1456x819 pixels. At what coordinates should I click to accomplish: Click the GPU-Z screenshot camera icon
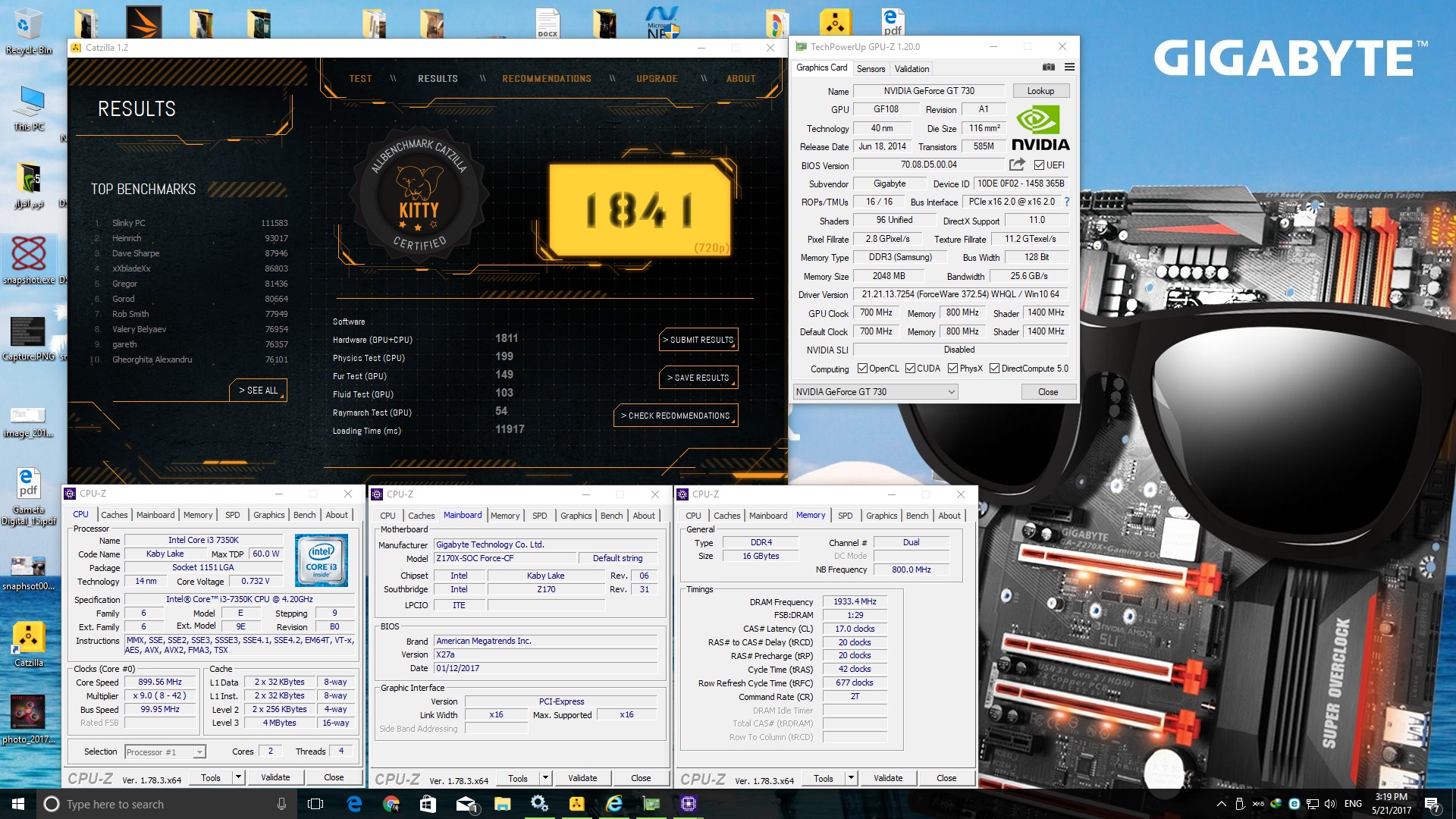(1048, 67)
